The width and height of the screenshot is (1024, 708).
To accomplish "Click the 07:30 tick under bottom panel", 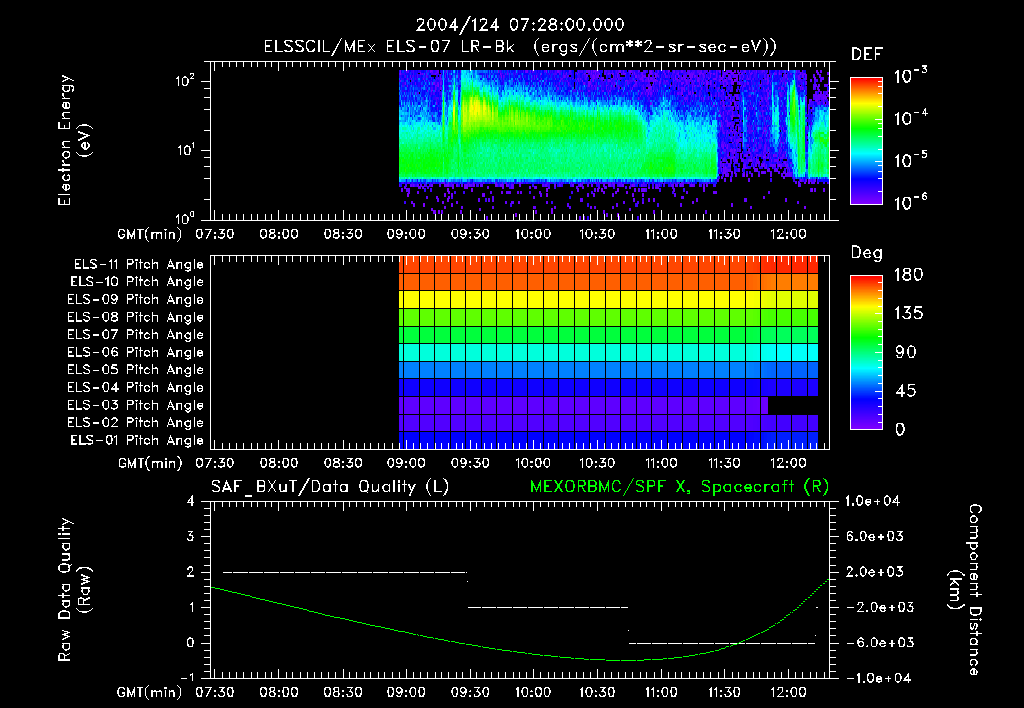I will click(x=214, y=693).
